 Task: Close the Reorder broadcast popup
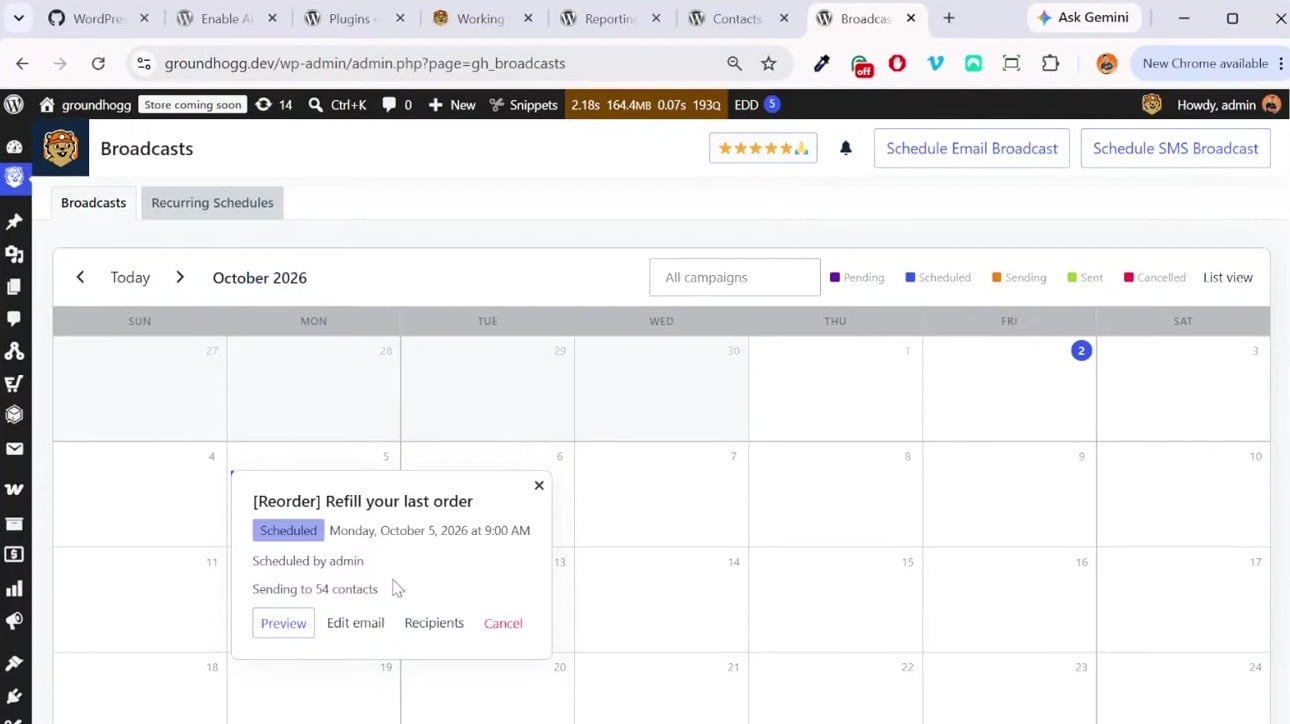click(539, 485)
